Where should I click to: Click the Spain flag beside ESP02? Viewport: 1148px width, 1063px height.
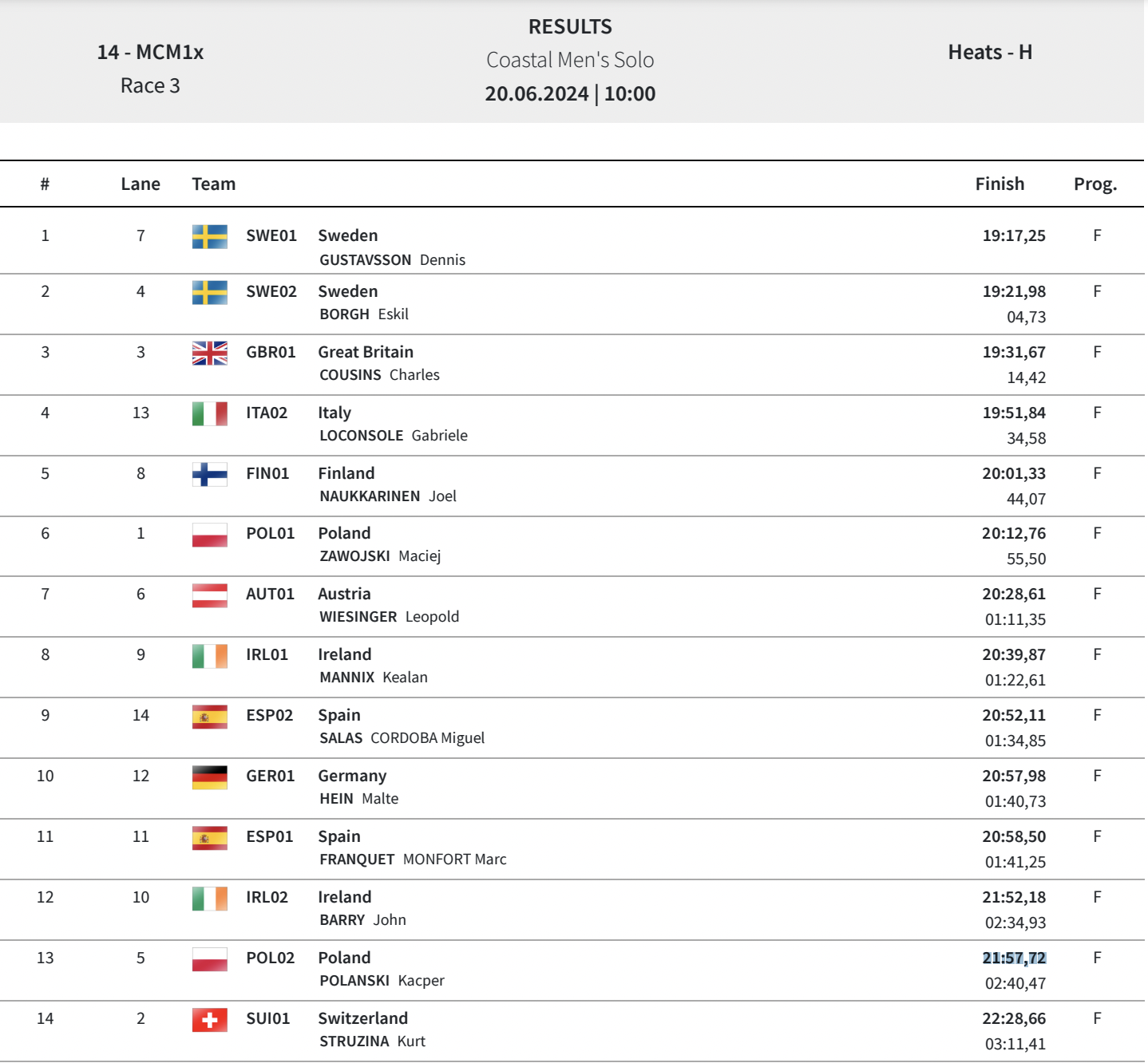tap(209, 717)
